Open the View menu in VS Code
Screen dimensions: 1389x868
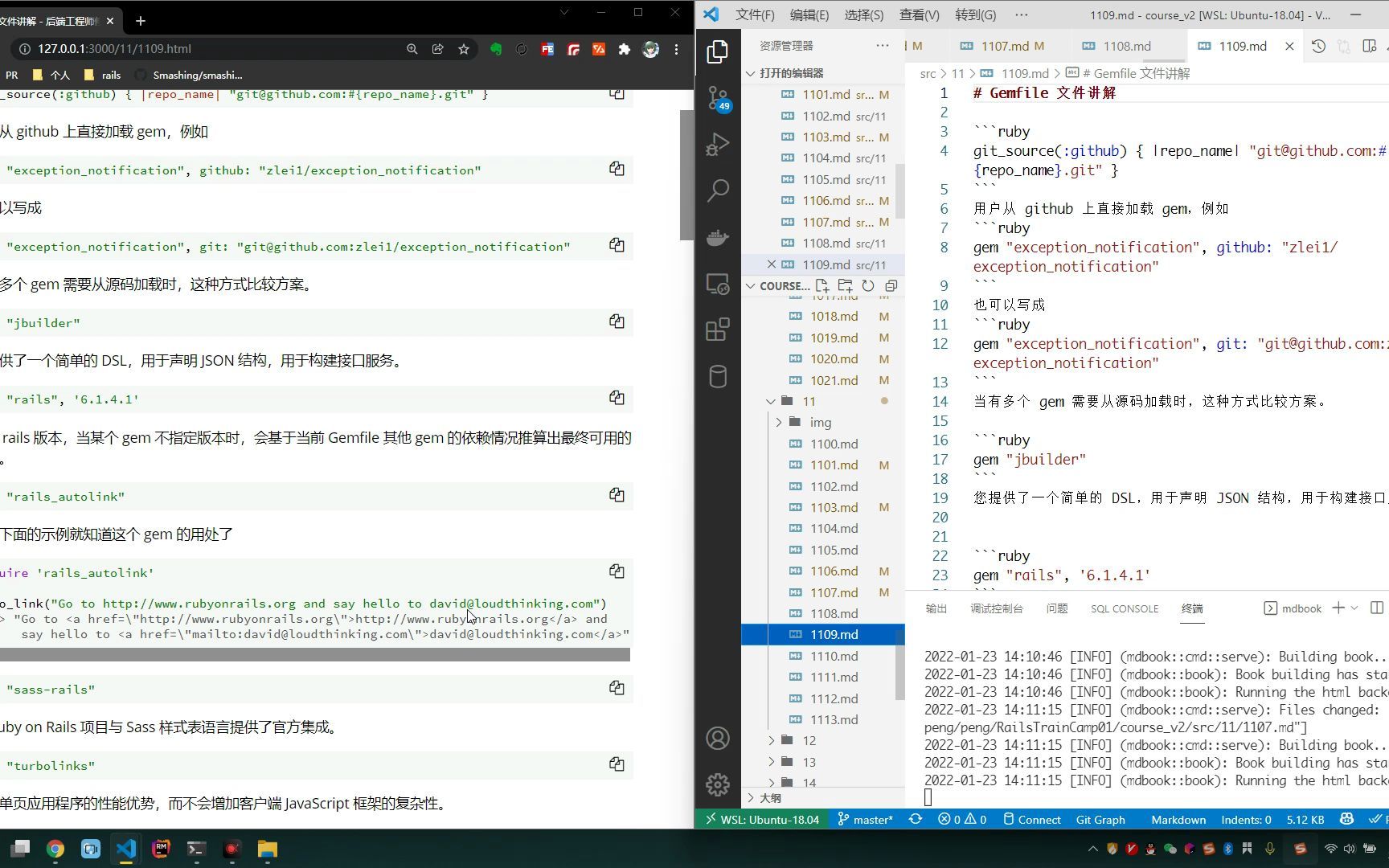tap(919, 15)
